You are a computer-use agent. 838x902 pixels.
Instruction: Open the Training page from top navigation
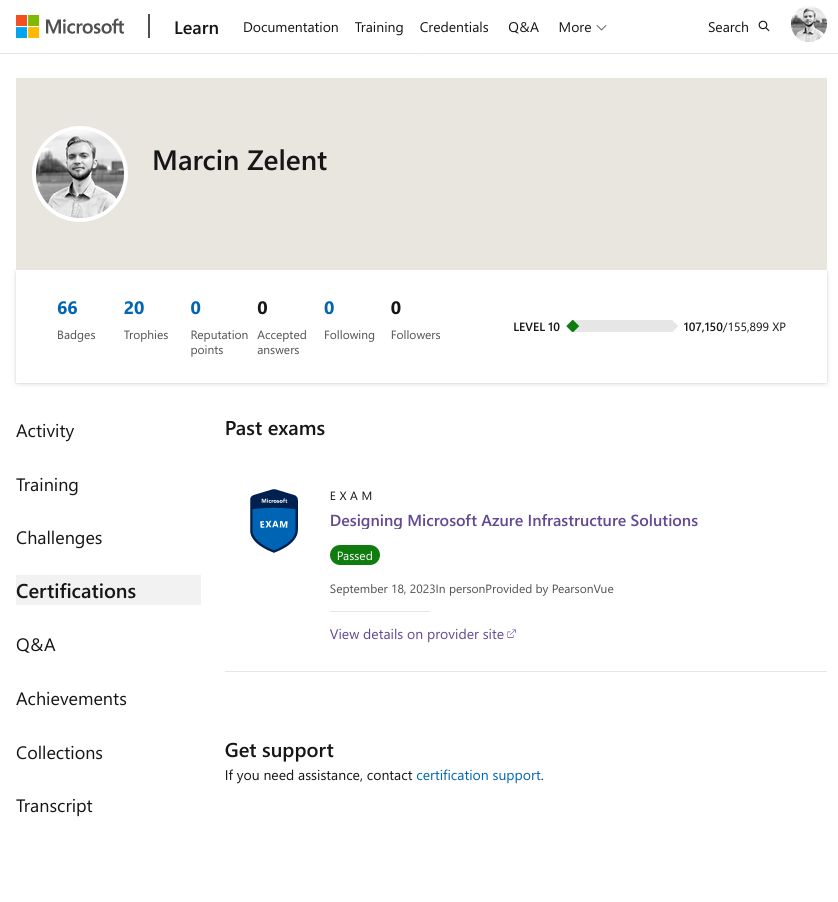[378, 27]
